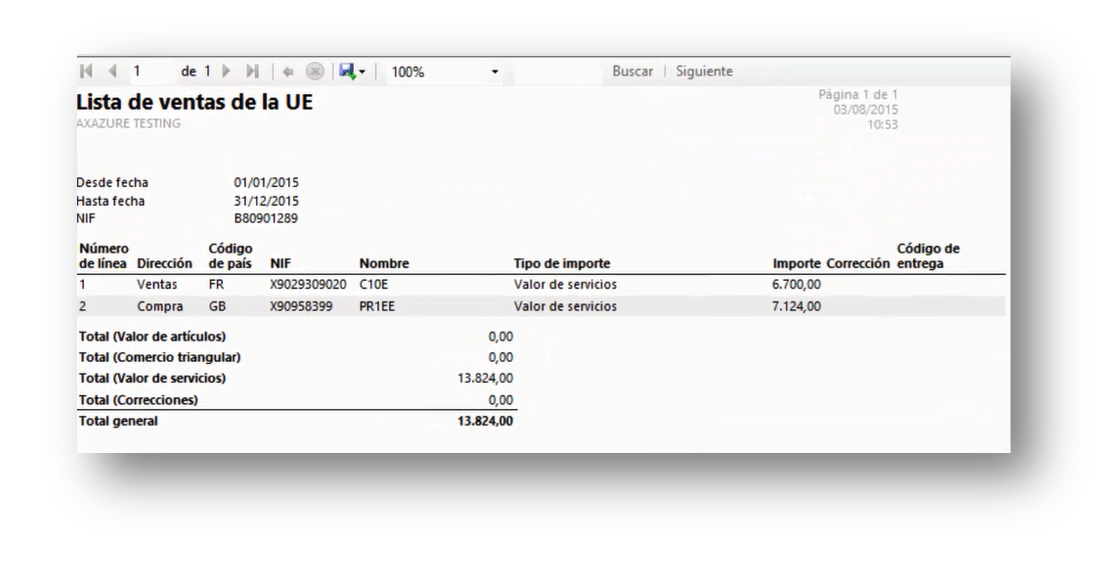Click the Ventas direction cell
This screenshot has width=1112, height=584.
[157, 285]
